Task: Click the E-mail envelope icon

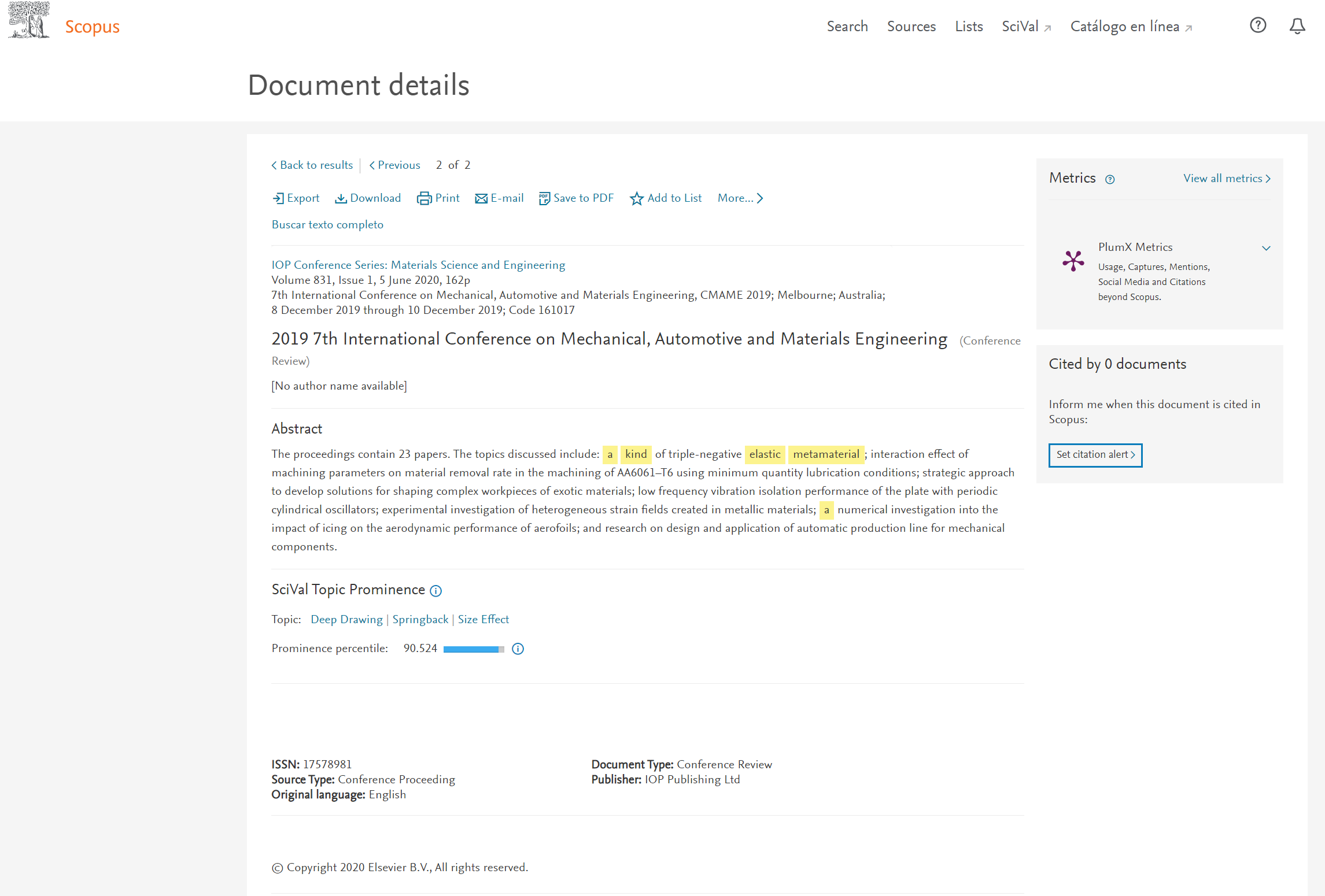Action: (x=481, y=198)
